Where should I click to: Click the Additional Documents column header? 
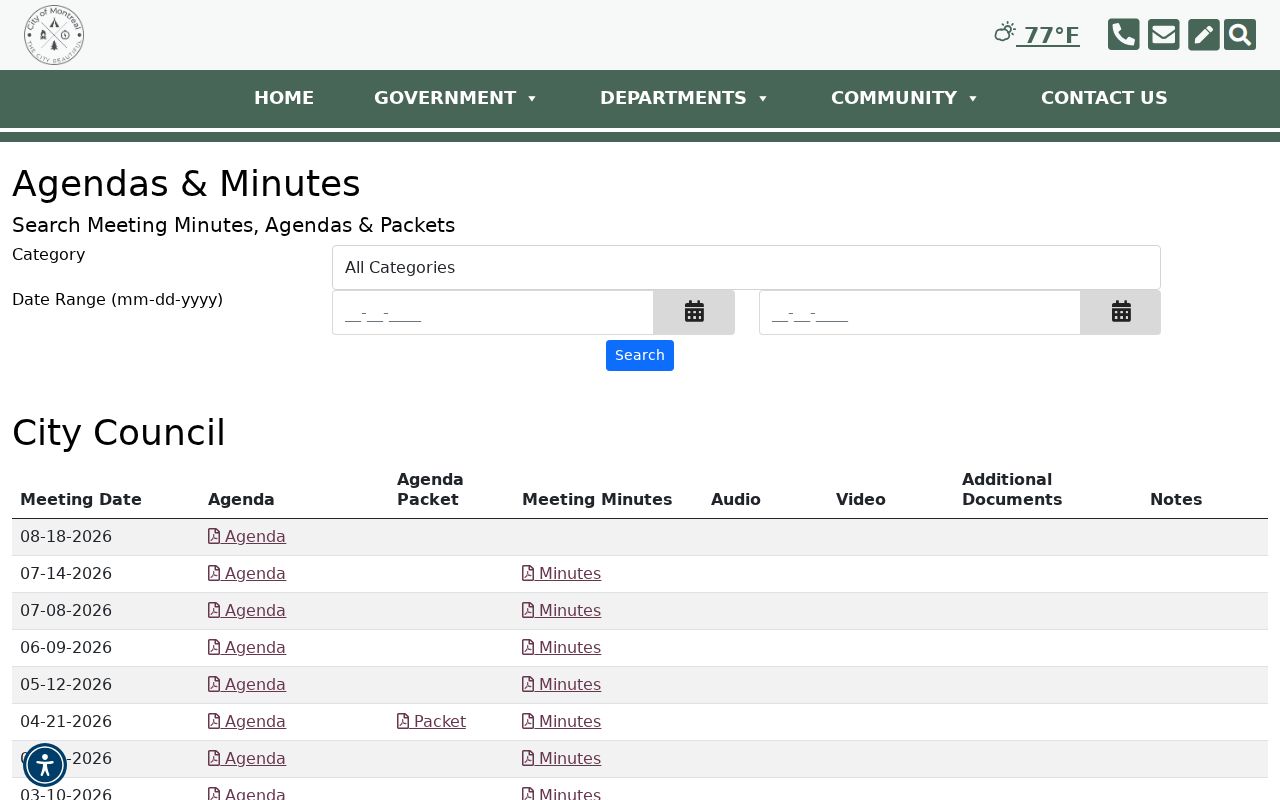[x=1012, y=489]
